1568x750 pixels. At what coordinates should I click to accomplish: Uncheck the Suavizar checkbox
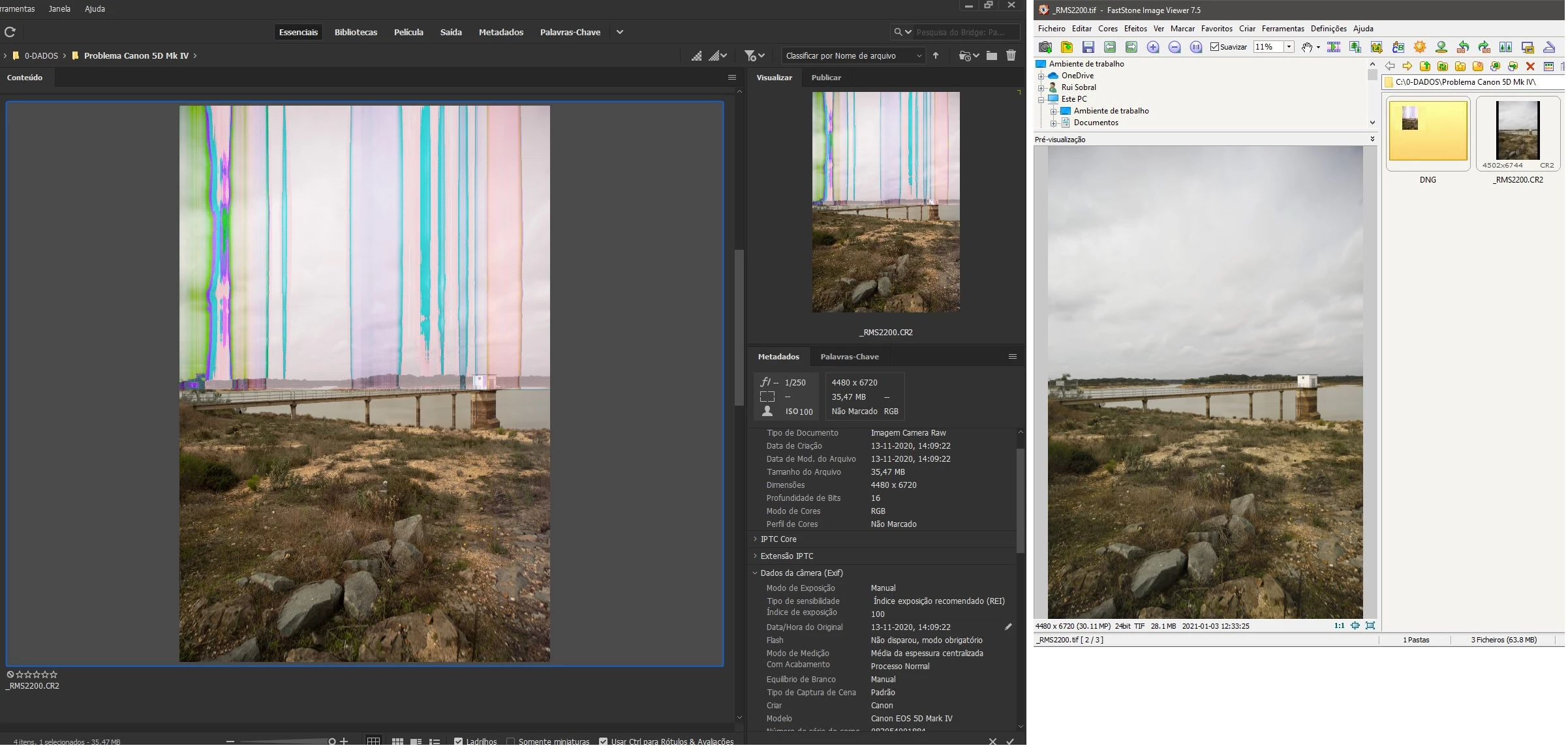click(x=1215, y=47)
